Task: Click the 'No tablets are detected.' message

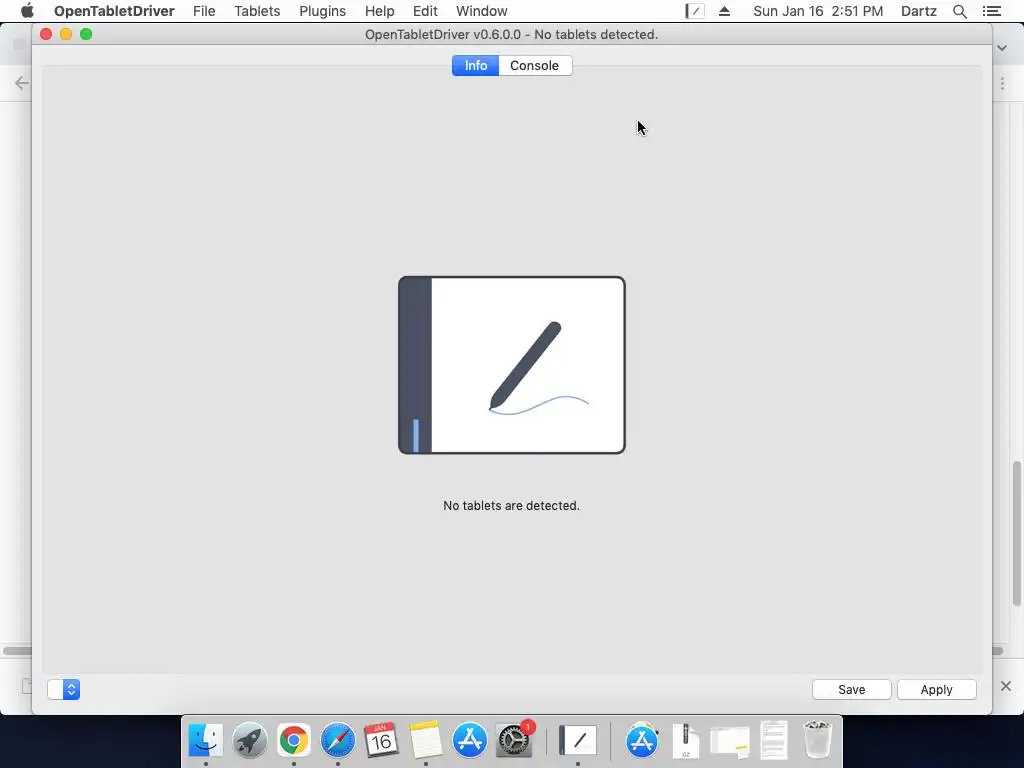Action: pos(511,505)
